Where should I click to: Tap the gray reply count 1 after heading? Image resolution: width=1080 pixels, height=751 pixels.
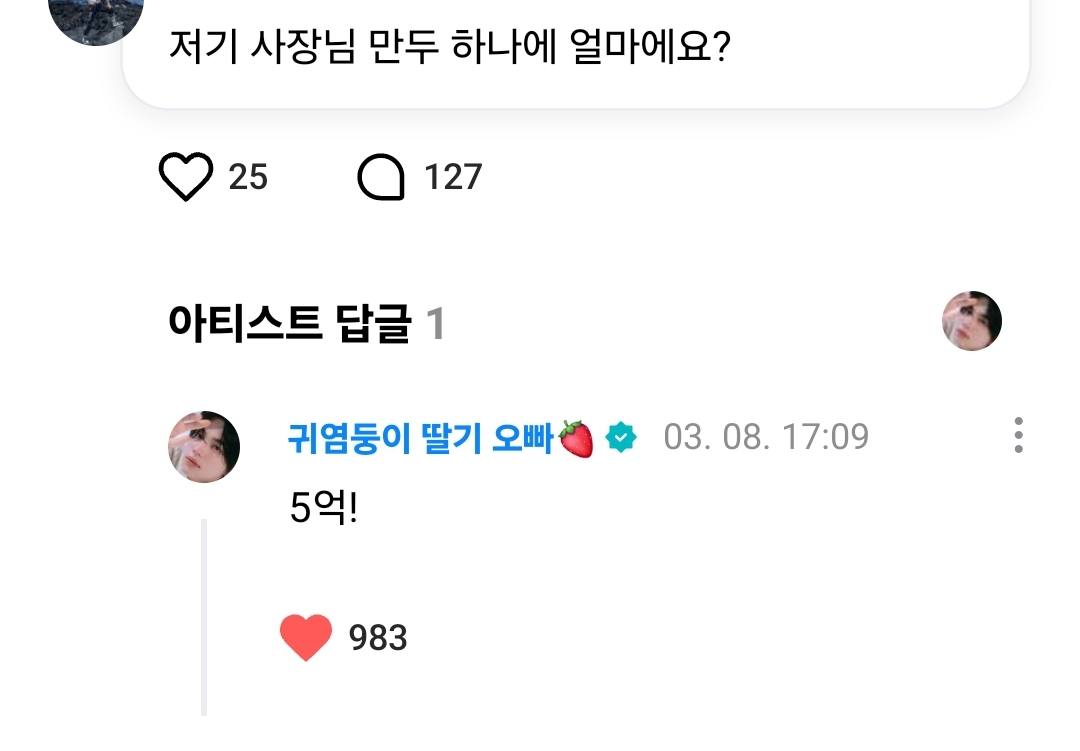point(435,324)
